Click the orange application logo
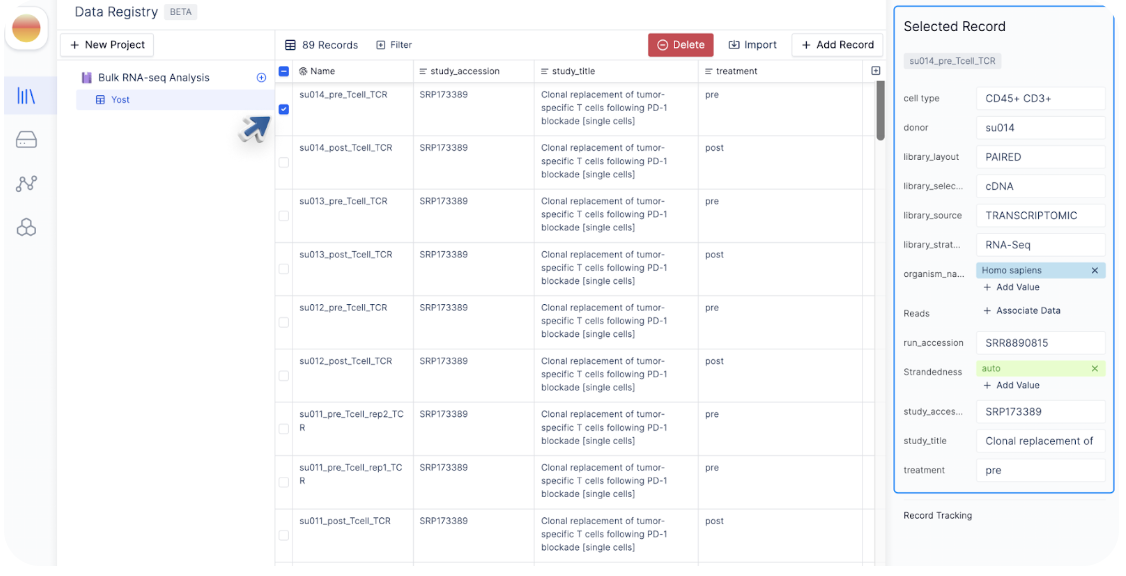 [27, 29]
